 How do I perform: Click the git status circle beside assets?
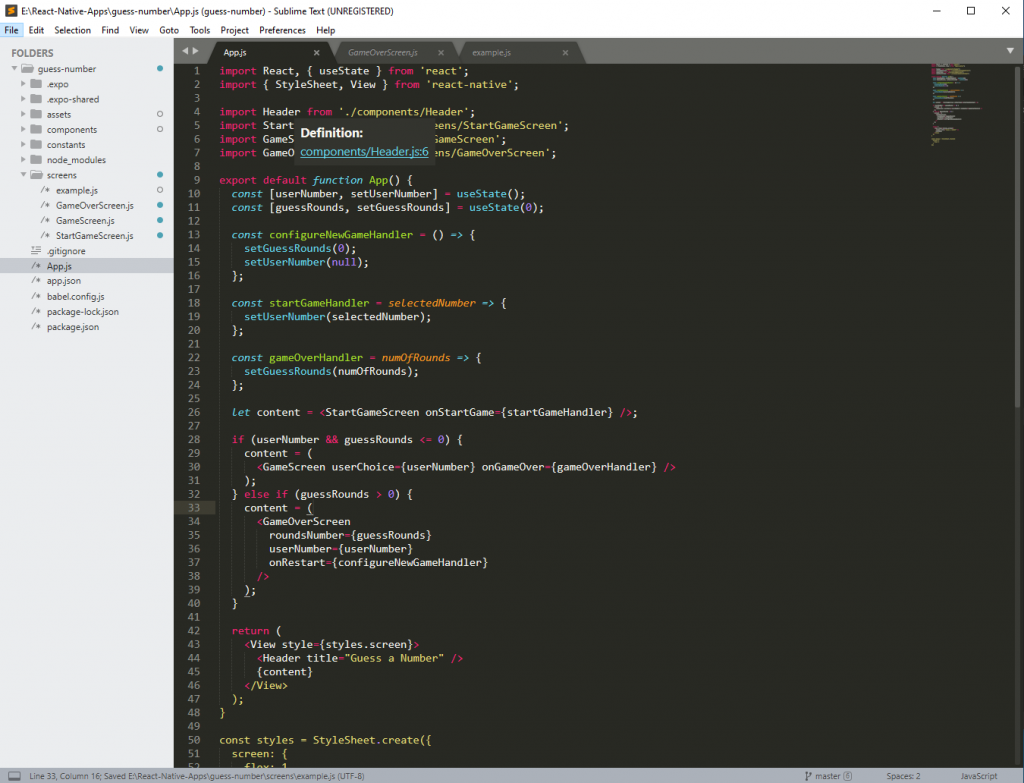pos(159,114)
